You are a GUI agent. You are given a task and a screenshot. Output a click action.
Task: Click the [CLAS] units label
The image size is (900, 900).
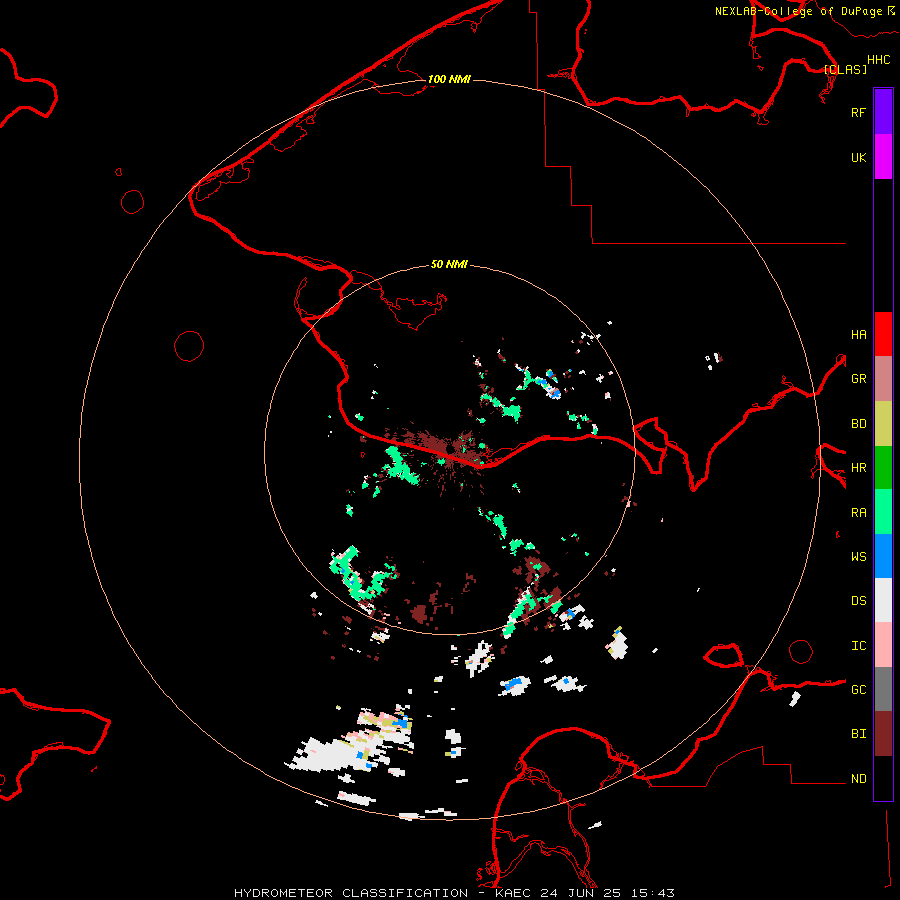point(845,69)
